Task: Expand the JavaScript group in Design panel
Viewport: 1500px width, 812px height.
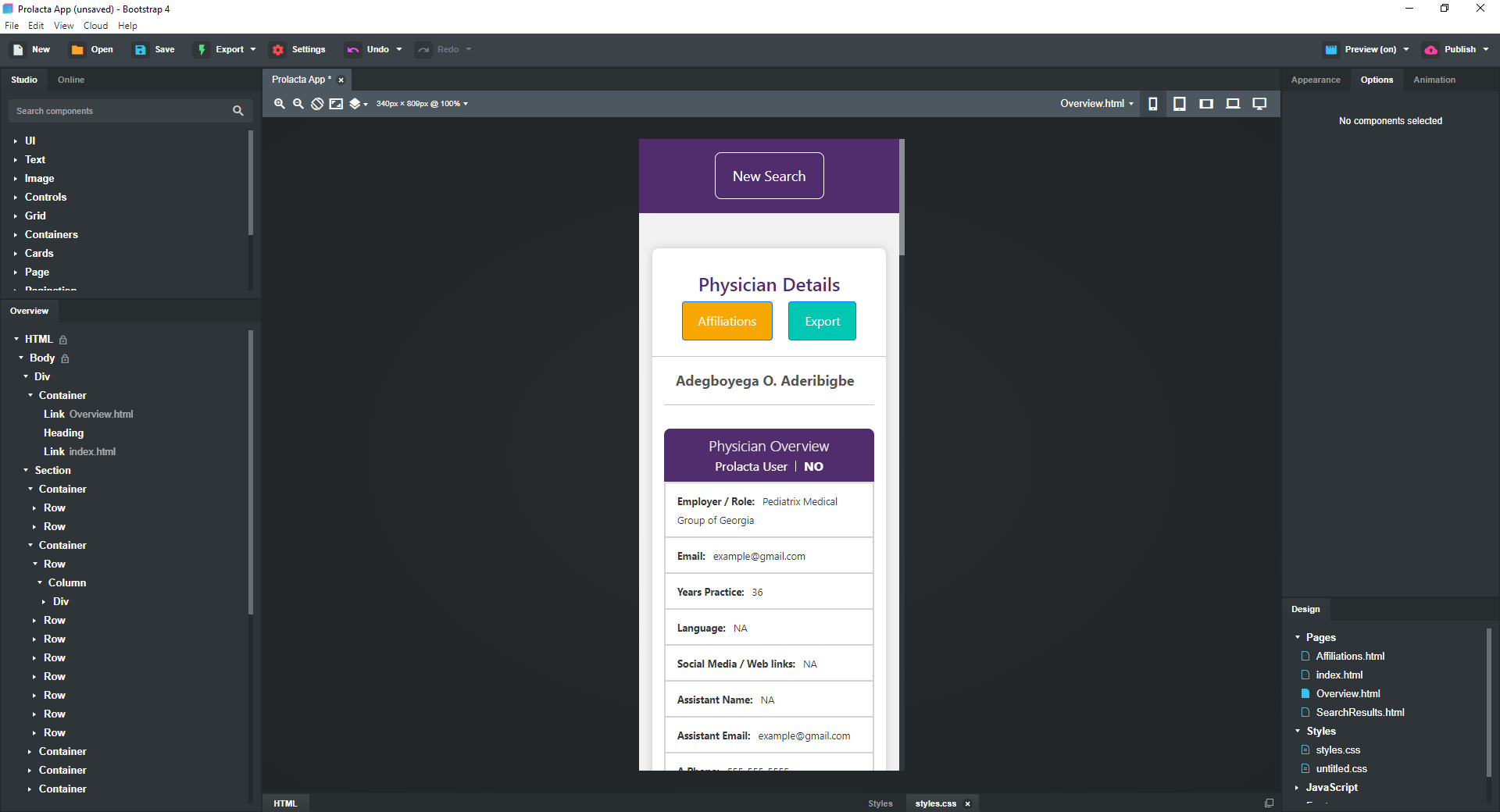Action: 1298,788
